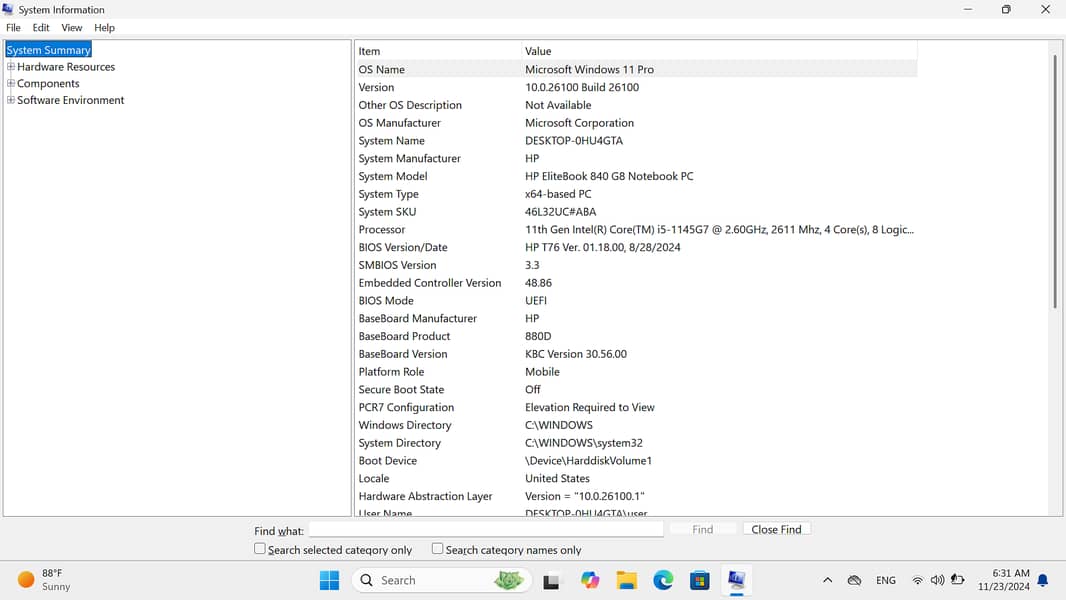Open the View menu

point(72,28)
